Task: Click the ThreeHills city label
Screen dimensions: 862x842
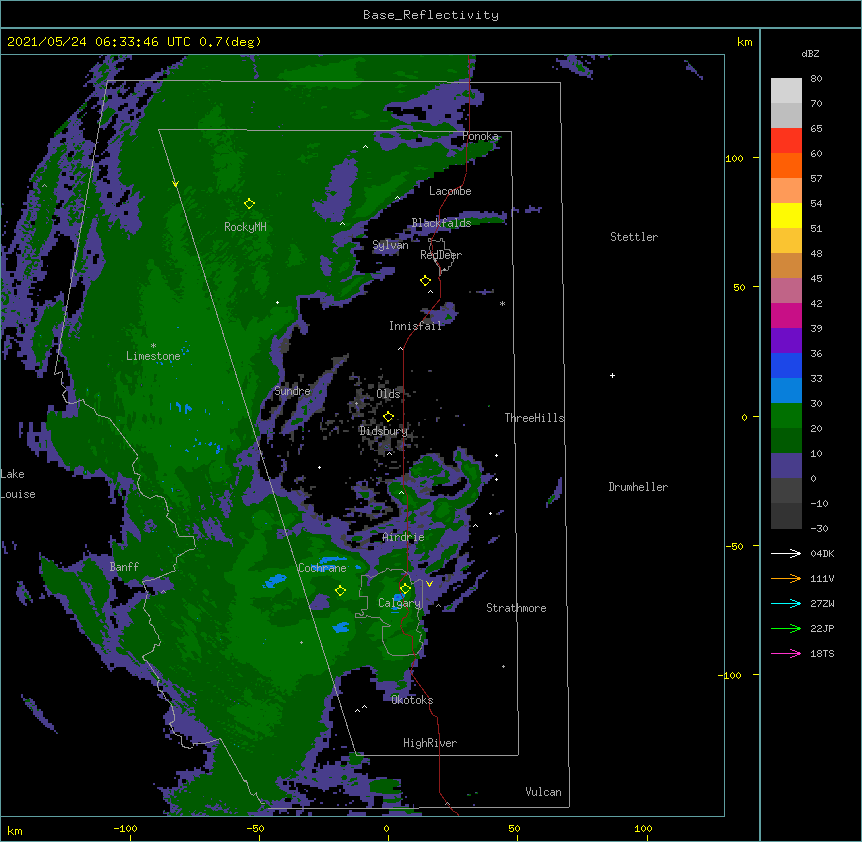Action: click(534, 418)
